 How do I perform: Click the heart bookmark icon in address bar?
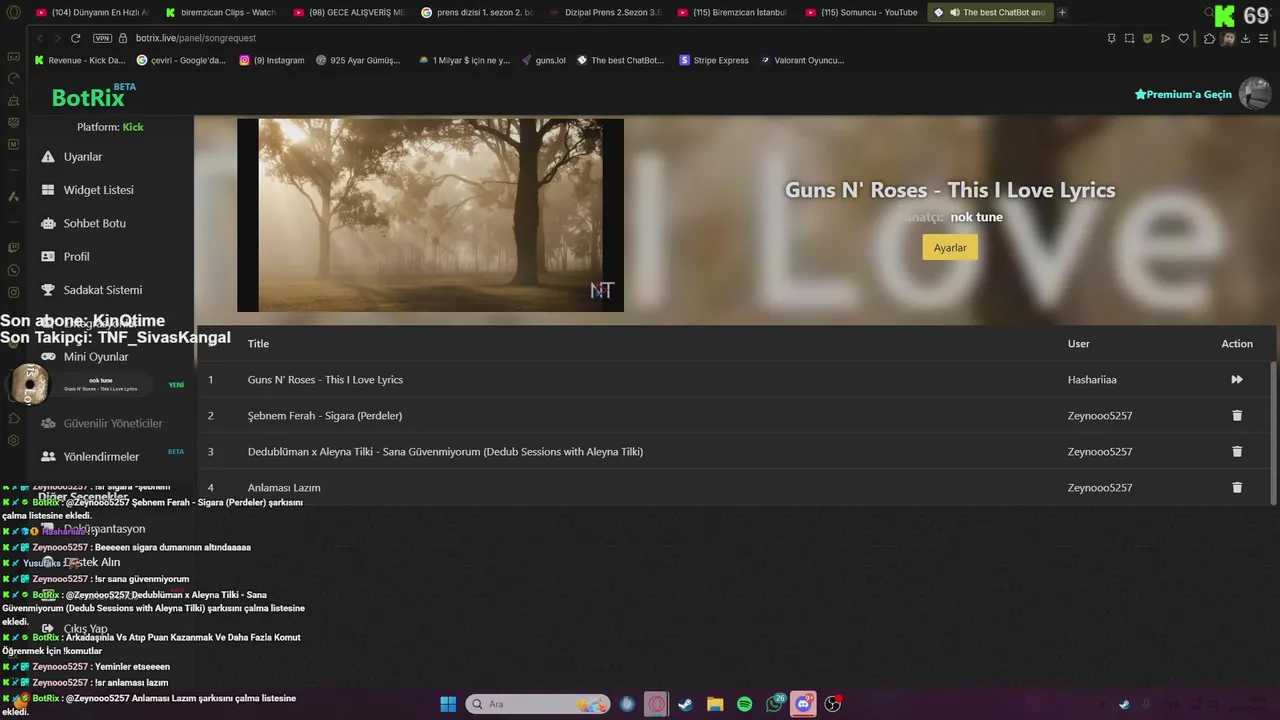coord(1184,38)
